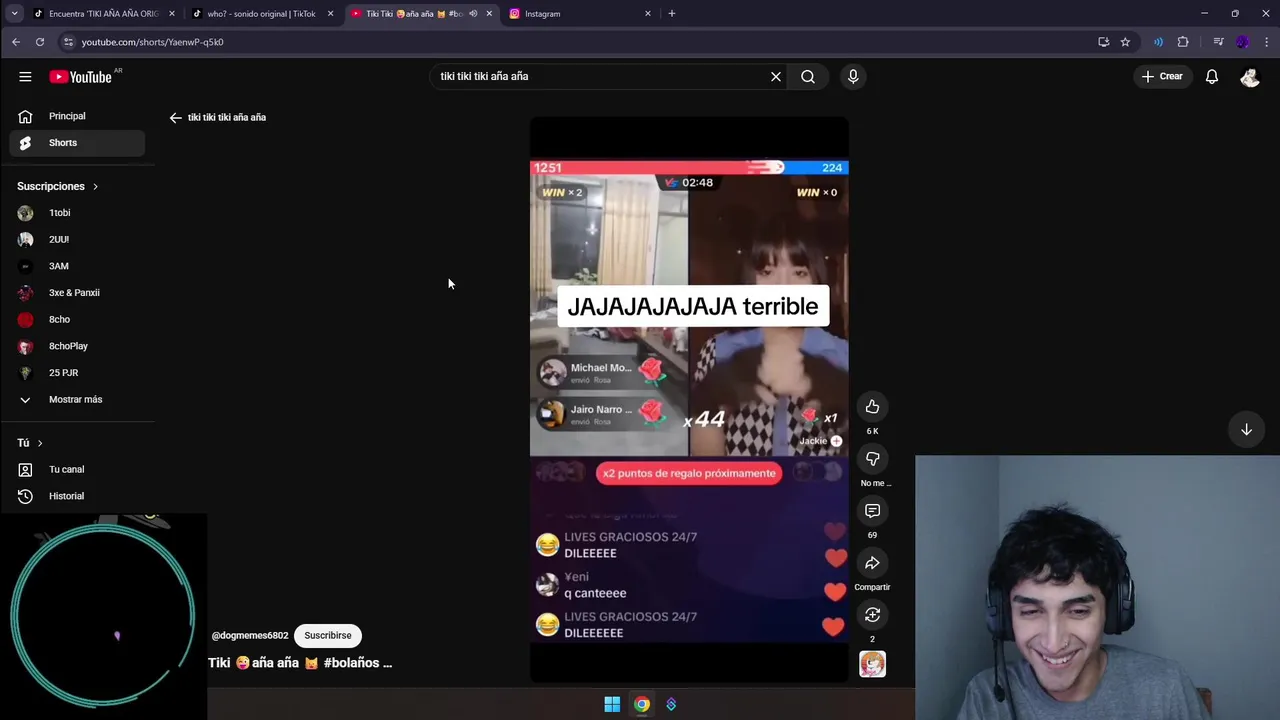This screenshot has width=1280, height=720.
Task: Open the YouTube guide hamburger menu
Action: (x=25, y=76)
